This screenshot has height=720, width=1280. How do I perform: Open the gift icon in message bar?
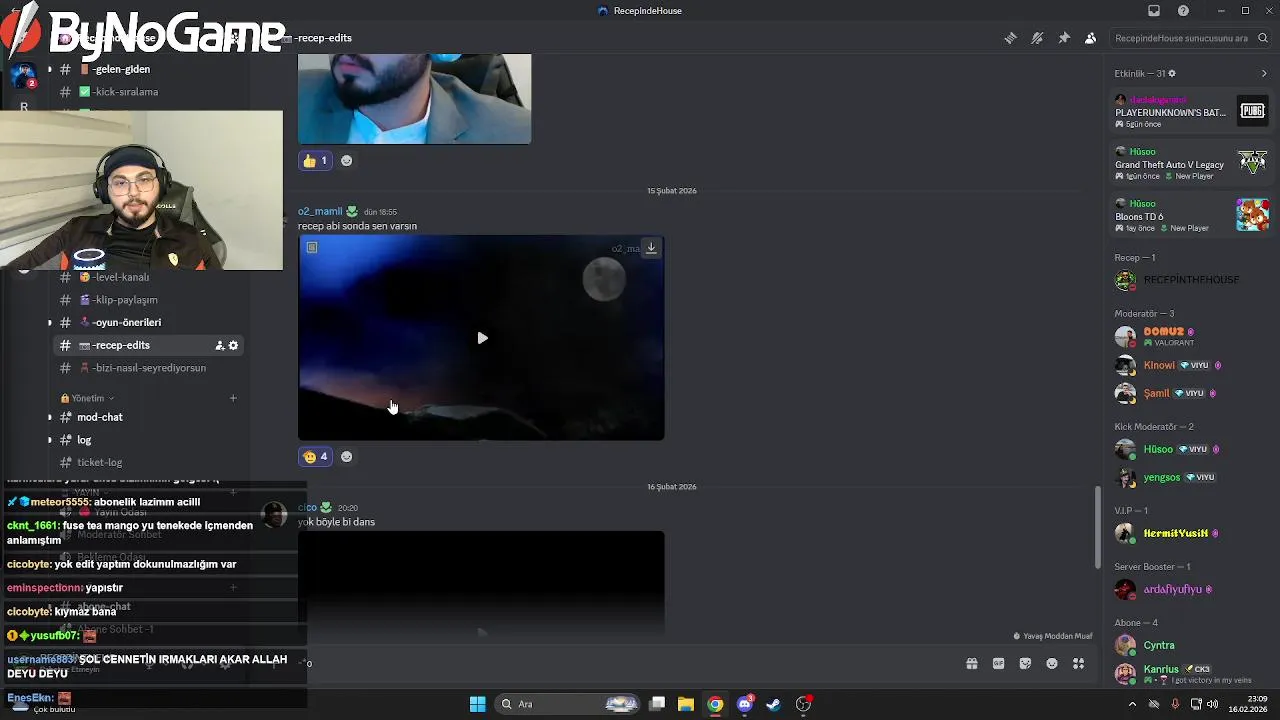coord(971,663)
